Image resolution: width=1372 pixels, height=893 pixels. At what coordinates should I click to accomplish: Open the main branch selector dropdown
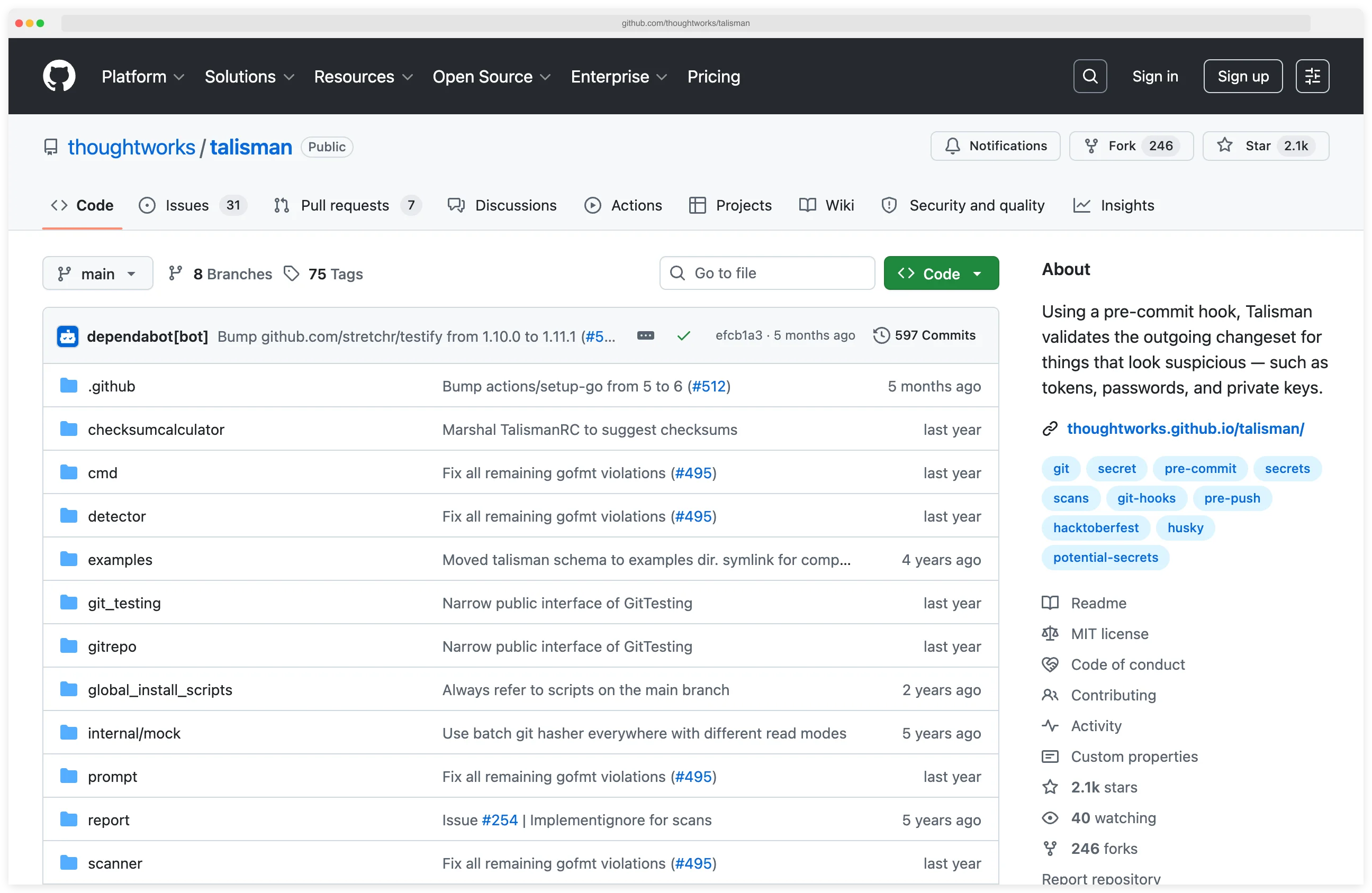click(x=97, y=273)
